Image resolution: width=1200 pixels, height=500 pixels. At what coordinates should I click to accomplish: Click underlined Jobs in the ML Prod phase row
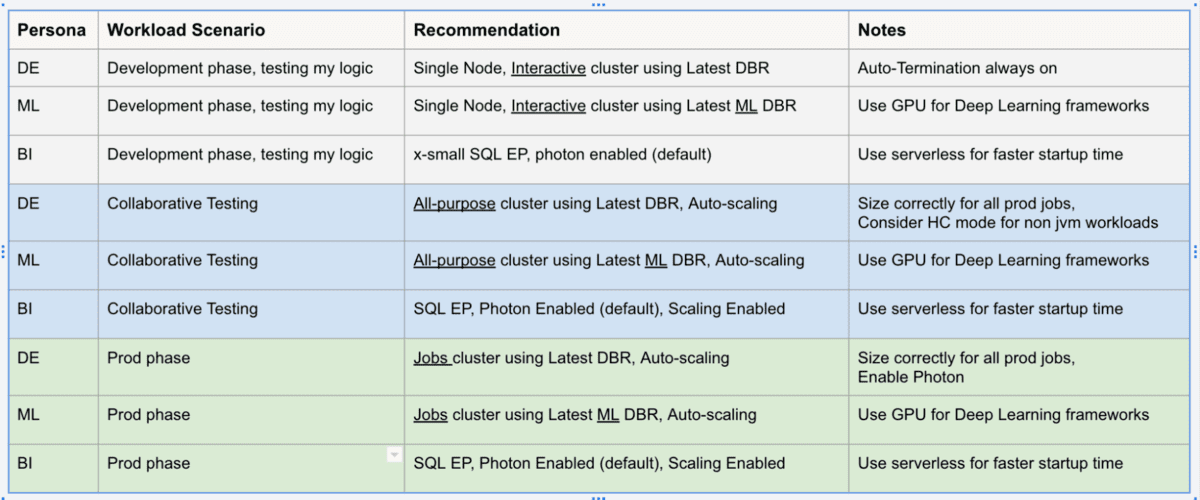(430, 415)
